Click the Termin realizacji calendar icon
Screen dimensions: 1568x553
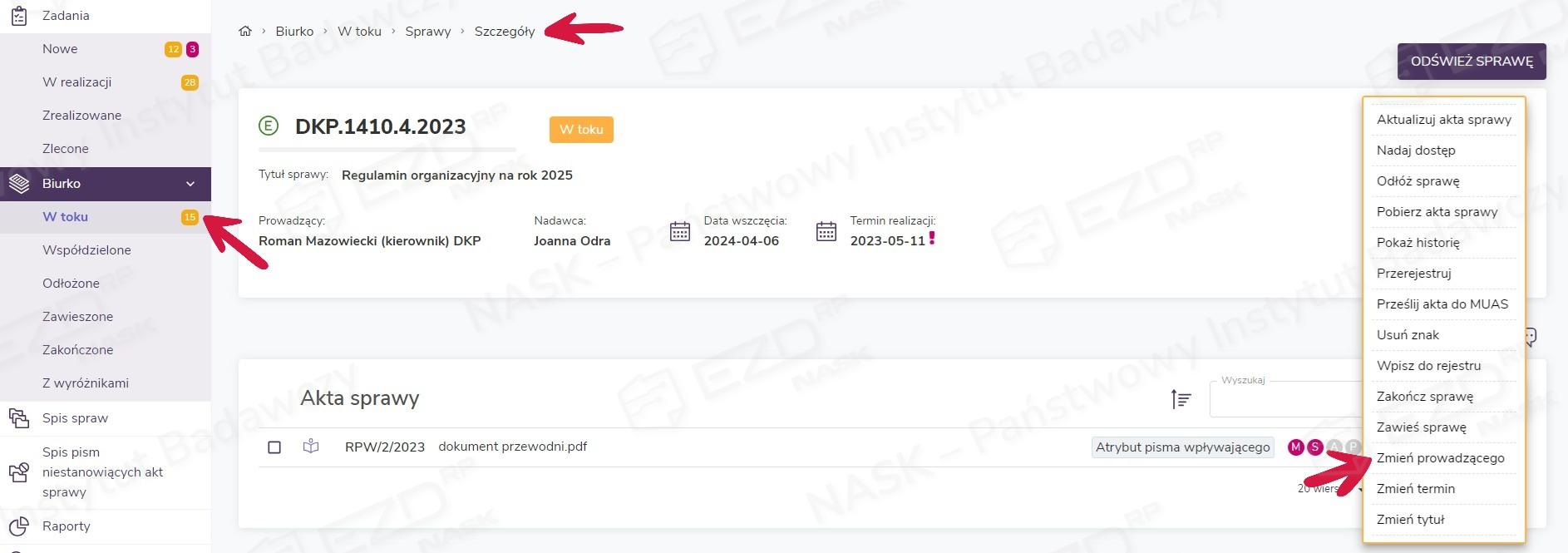(826, 232)
